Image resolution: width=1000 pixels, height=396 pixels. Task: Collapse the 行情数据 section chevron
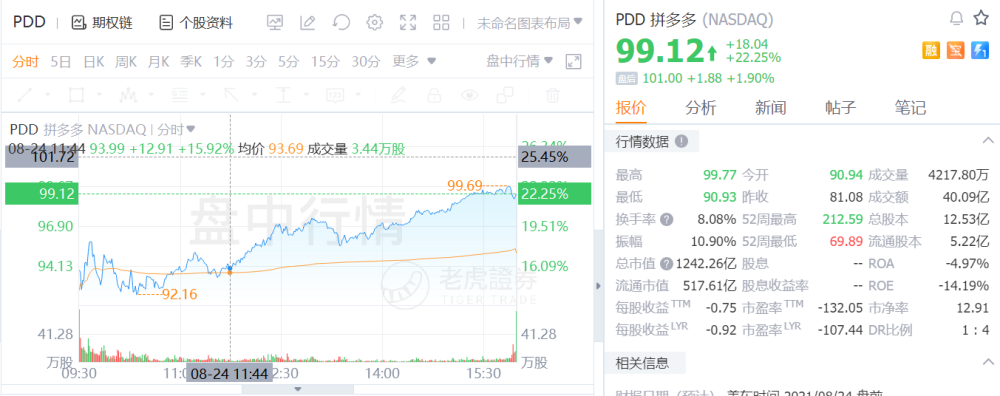coord(988,140)
